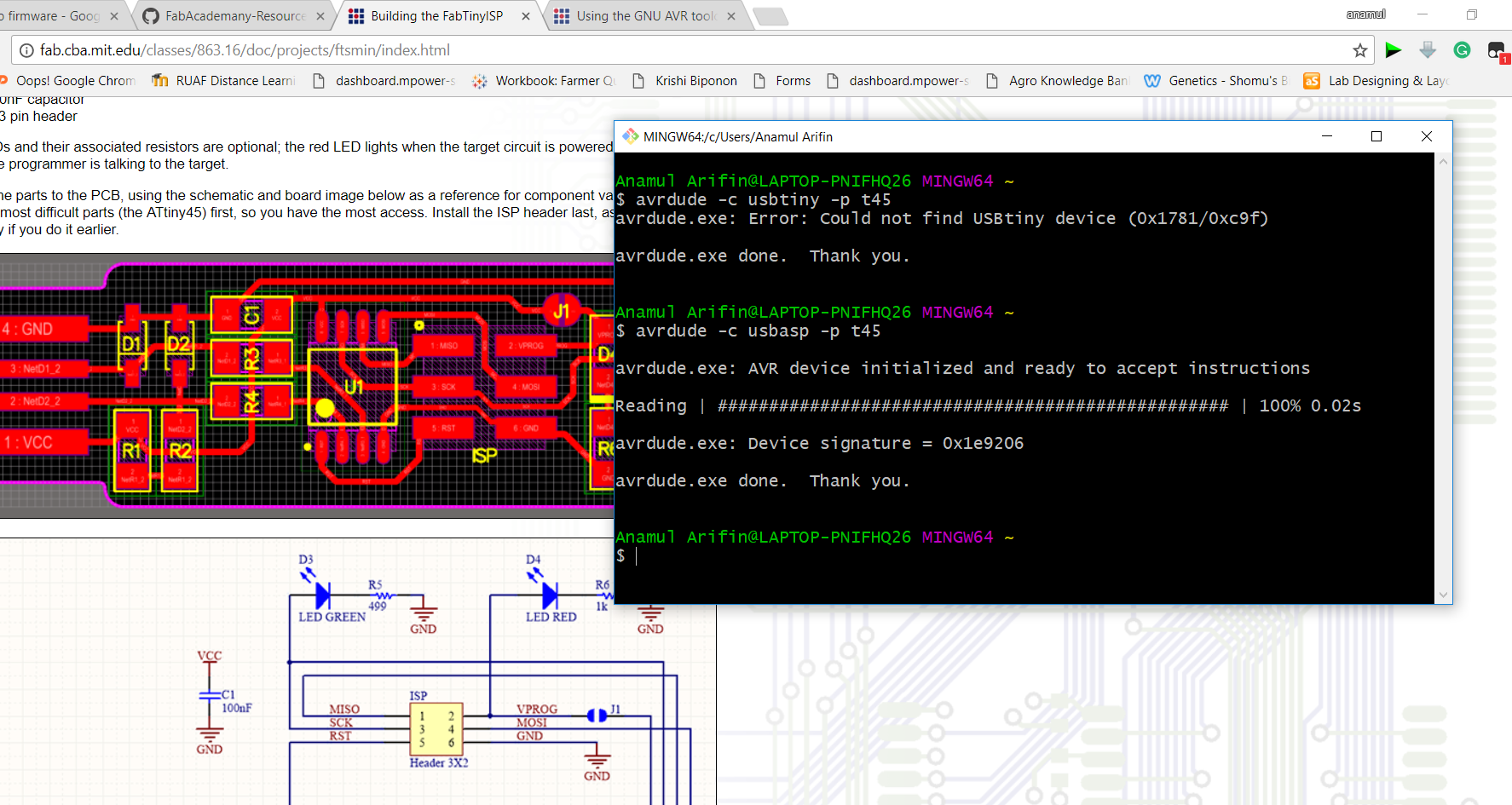Switch to the FabAcademany-Resource GitHub tab
This screenshot has height=805, width=1512.
click(234, 16)
